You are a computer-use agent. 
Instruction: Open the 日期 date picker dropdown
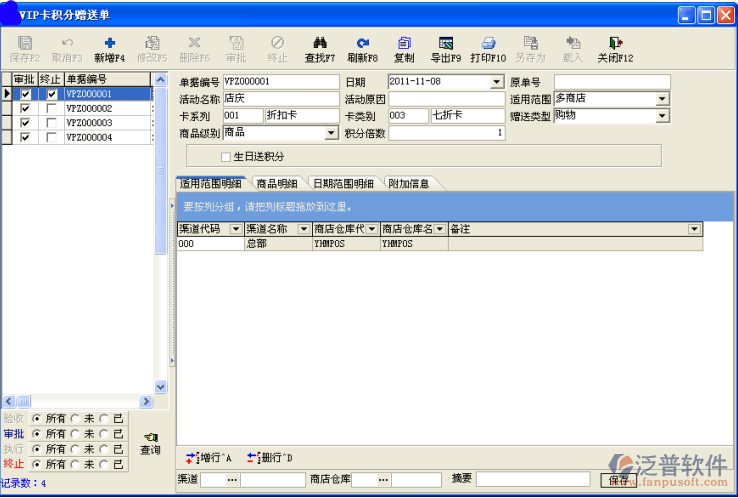tap(498, 82)
